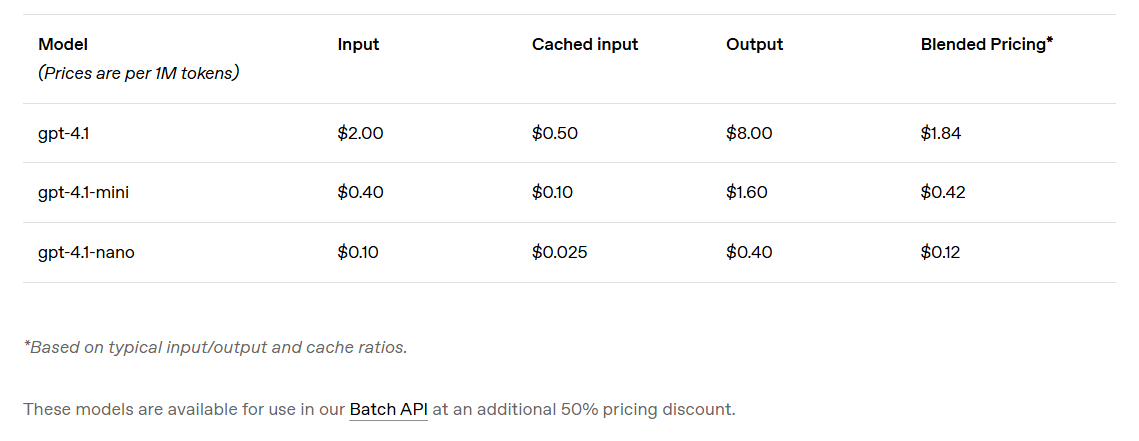The height and width of the screenshot is (441, 1139).
Task: Click the gpt-4.1-nano blended price $0.12
Action: point(940,252)
